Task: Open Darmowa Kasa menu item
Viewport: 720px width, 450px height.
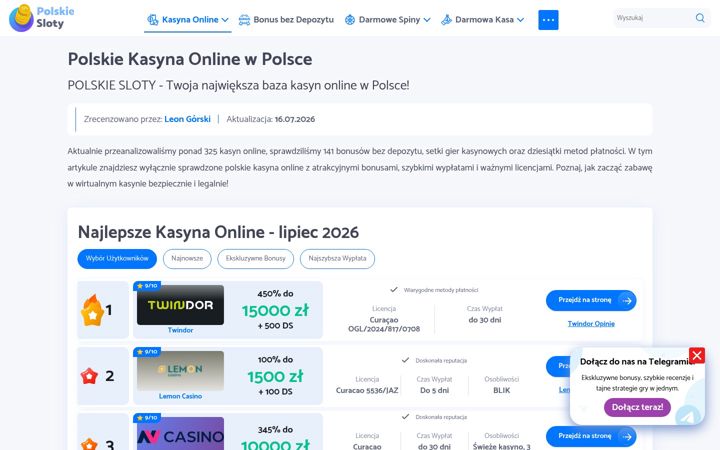Action: pos(482,20)
